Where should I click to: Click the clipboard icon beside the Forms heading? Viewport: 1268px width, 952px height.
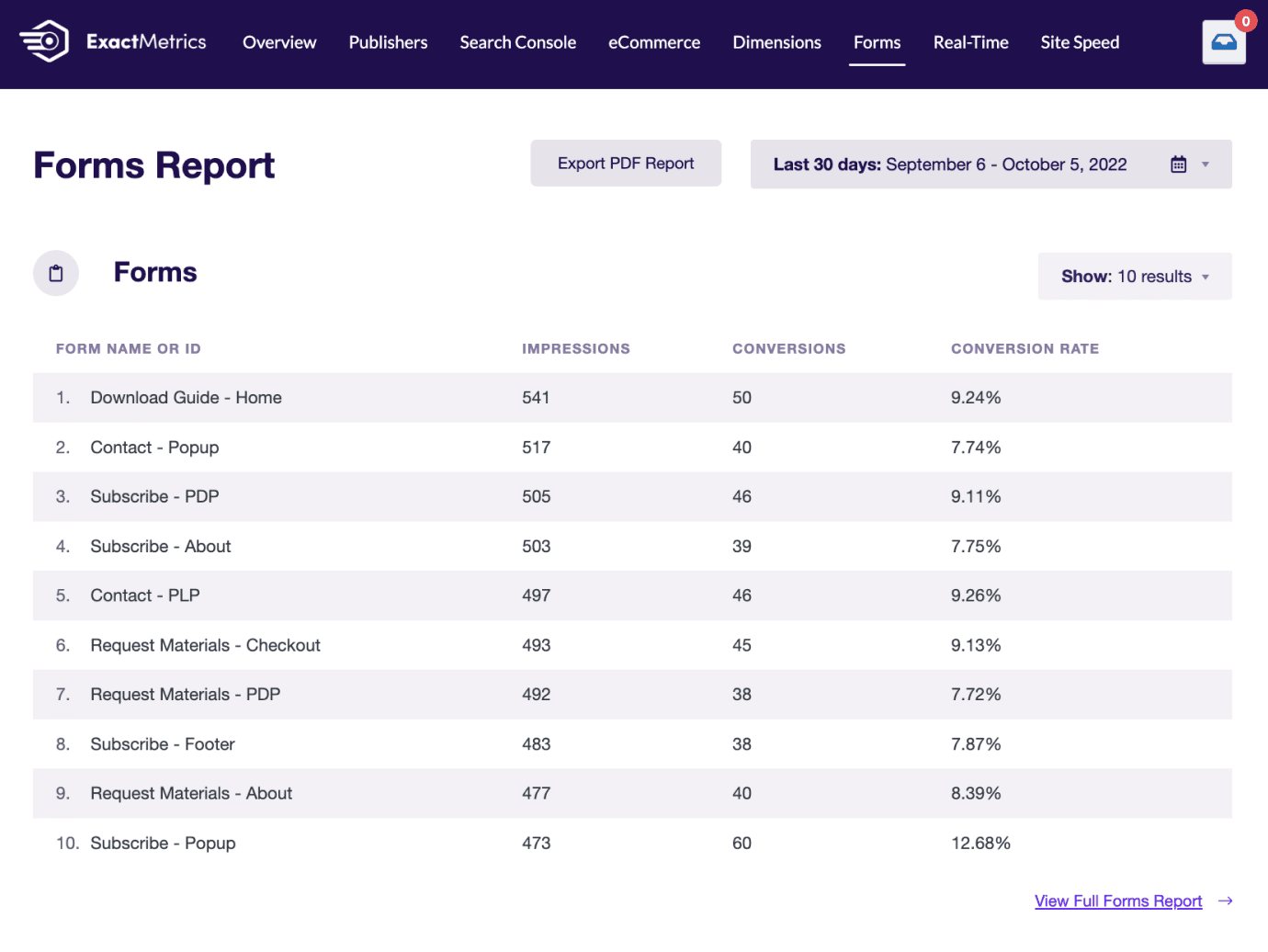[x=55, y=273]
